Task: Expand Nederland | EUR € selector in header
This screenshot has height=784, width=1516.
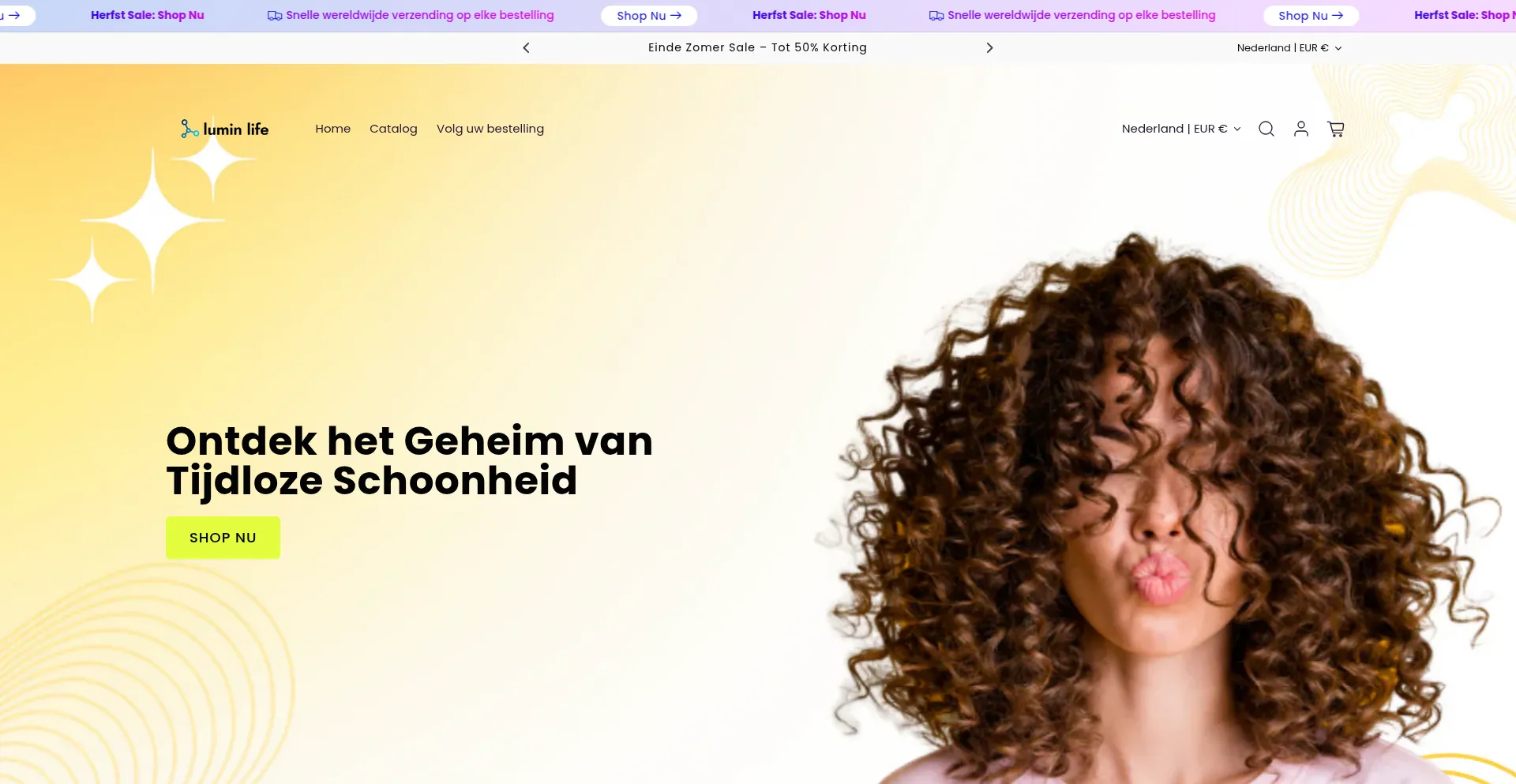Action: [x=1181, y=129]
